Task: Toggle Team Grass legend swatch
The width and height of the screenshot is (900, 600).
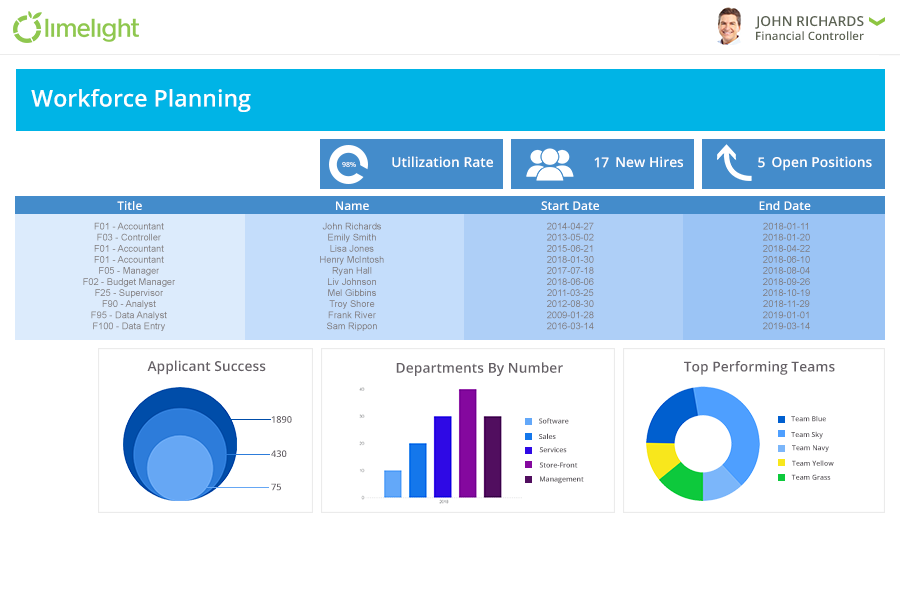Action: point(781,477)
